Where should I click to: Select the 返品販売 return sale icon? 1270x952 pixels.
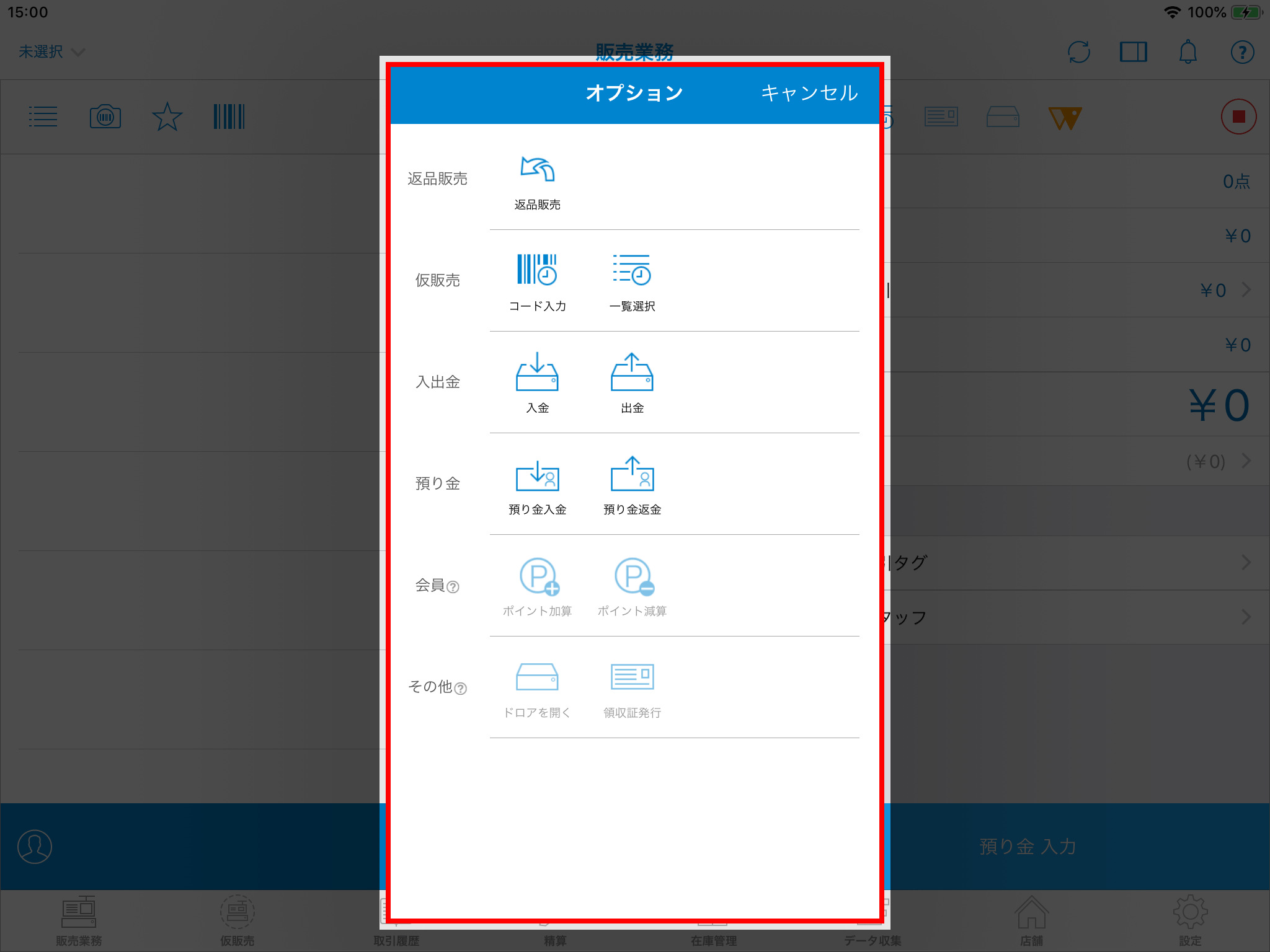(x=537, y=170)
